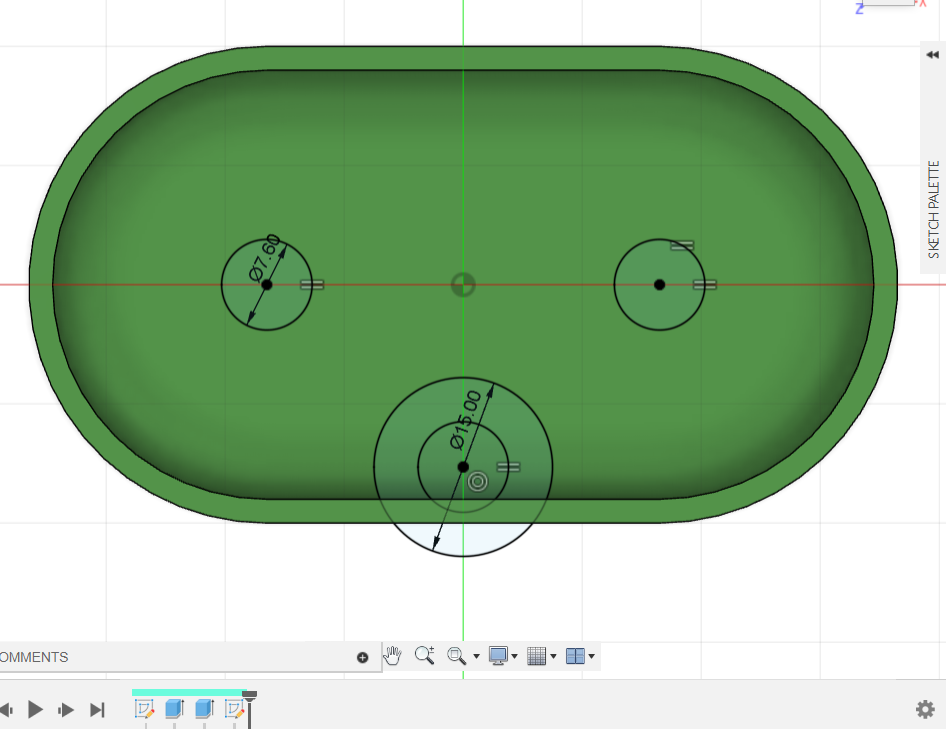
Task: Expand the Sketch Palette panel
Action: click(933, 56)
